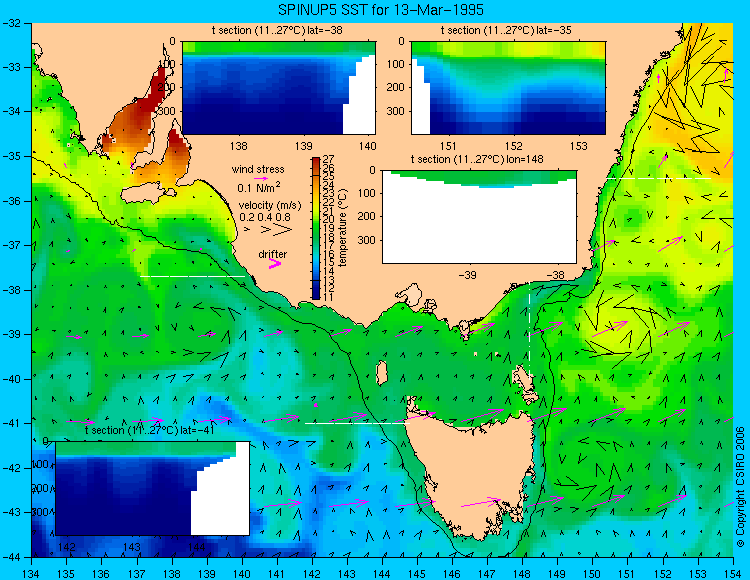The image size is (750, 580).
Task: Click the 154 longitude tick label
Action: click(x=733, y=574)
